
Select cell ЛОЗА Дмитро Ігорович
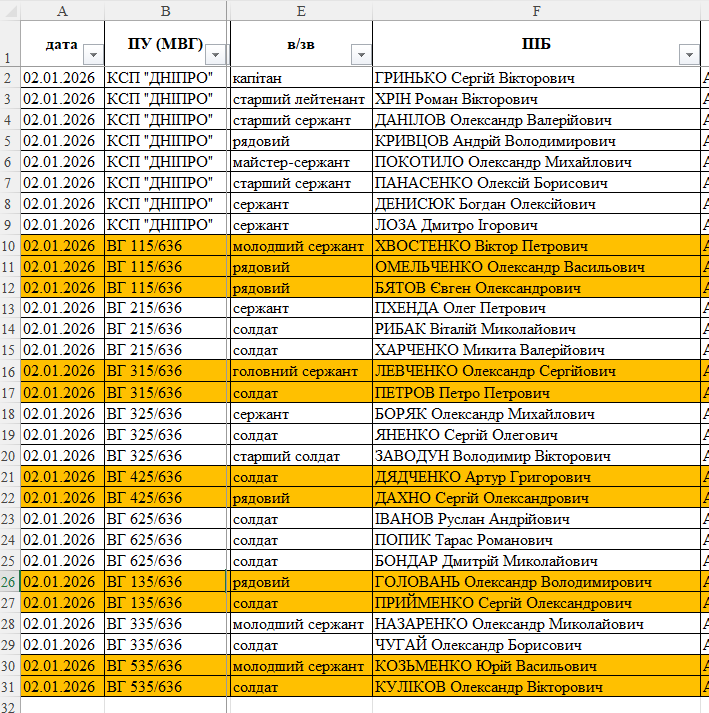coord(536,225)
